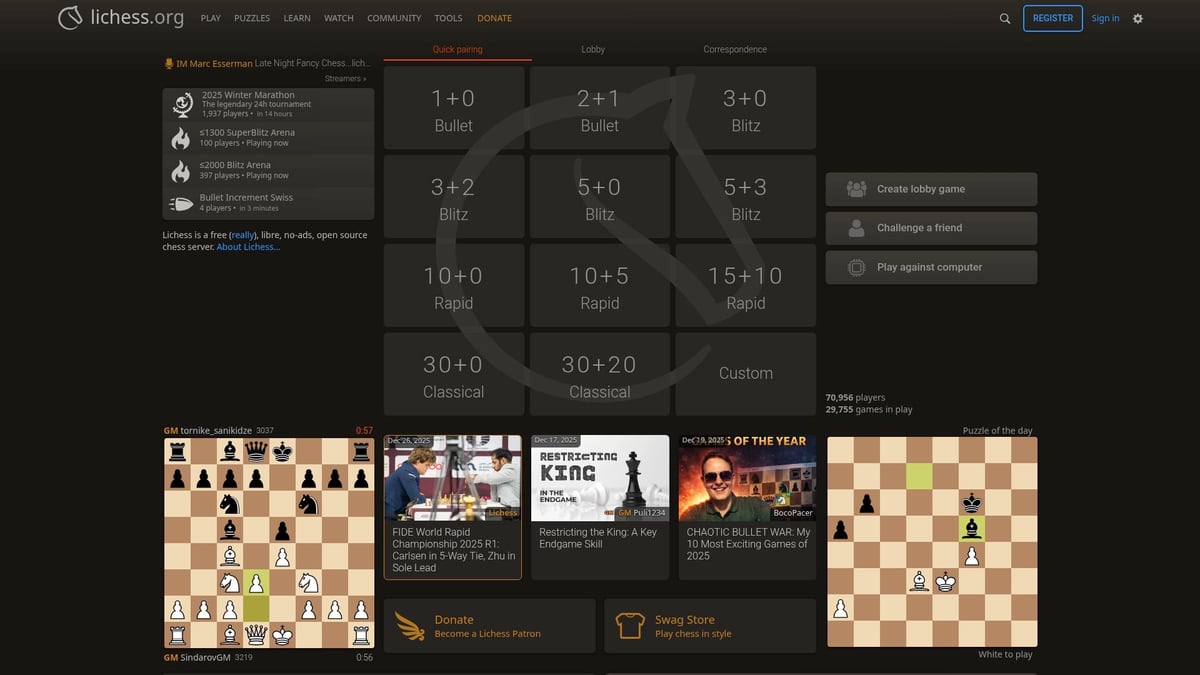Open the search magnifier icon
The width and height of the screenshot is (1200, 675).
[x=1004, y=18]
